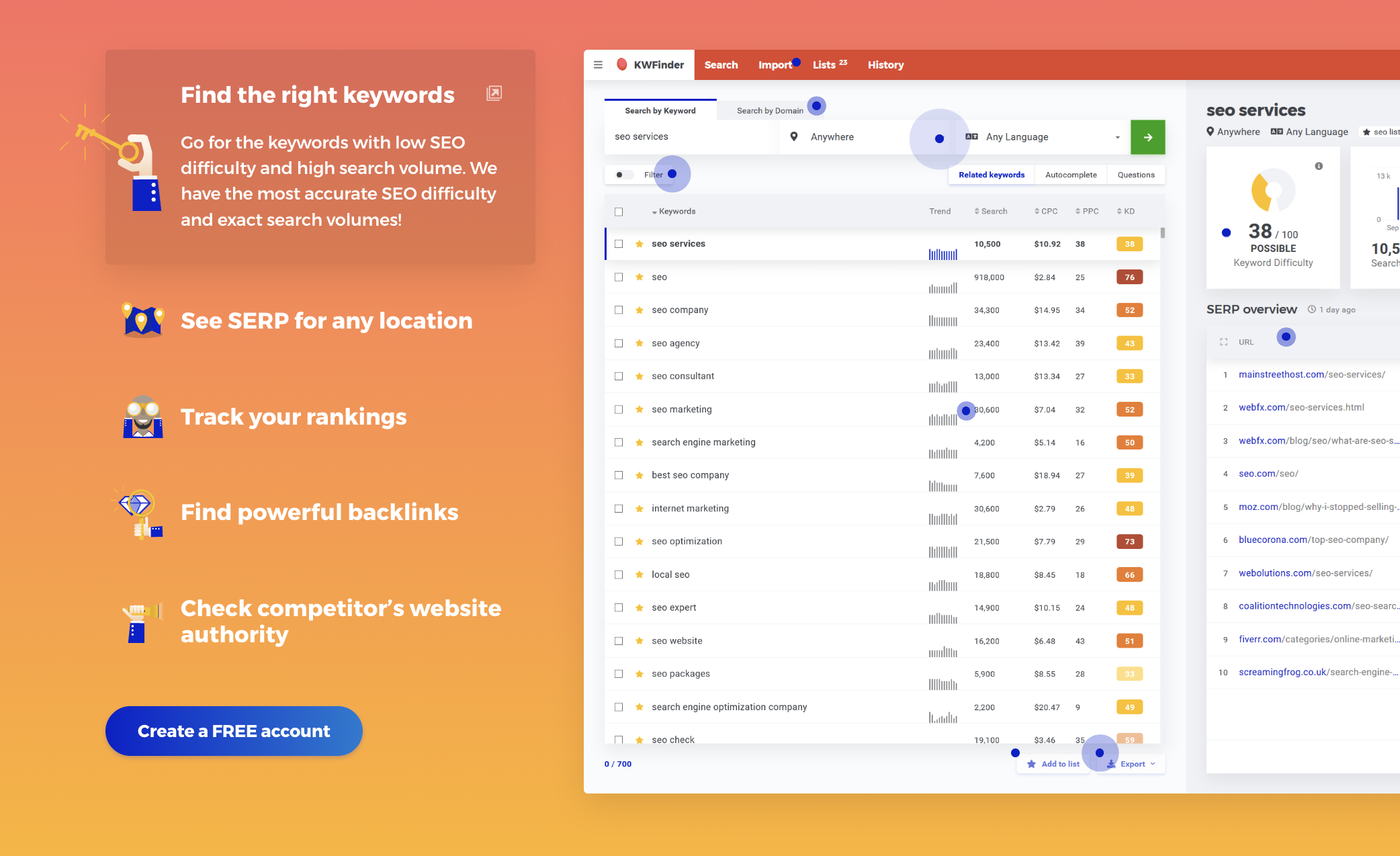1400x856 pixels.
Task: Sort by PPC column
Action: pyautogui.click(x=1087, y=212)
